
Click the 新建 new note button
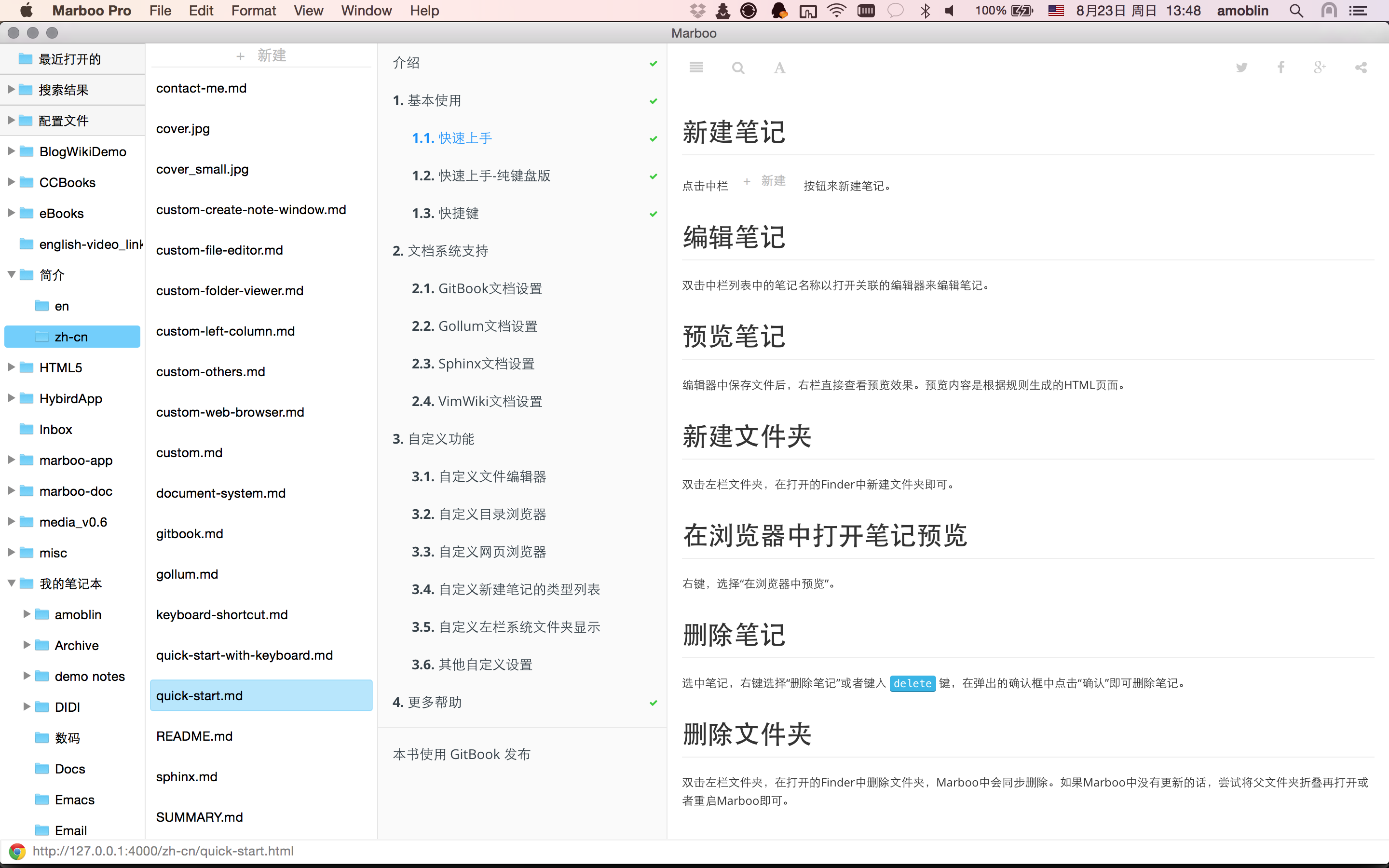coord(261,55)
